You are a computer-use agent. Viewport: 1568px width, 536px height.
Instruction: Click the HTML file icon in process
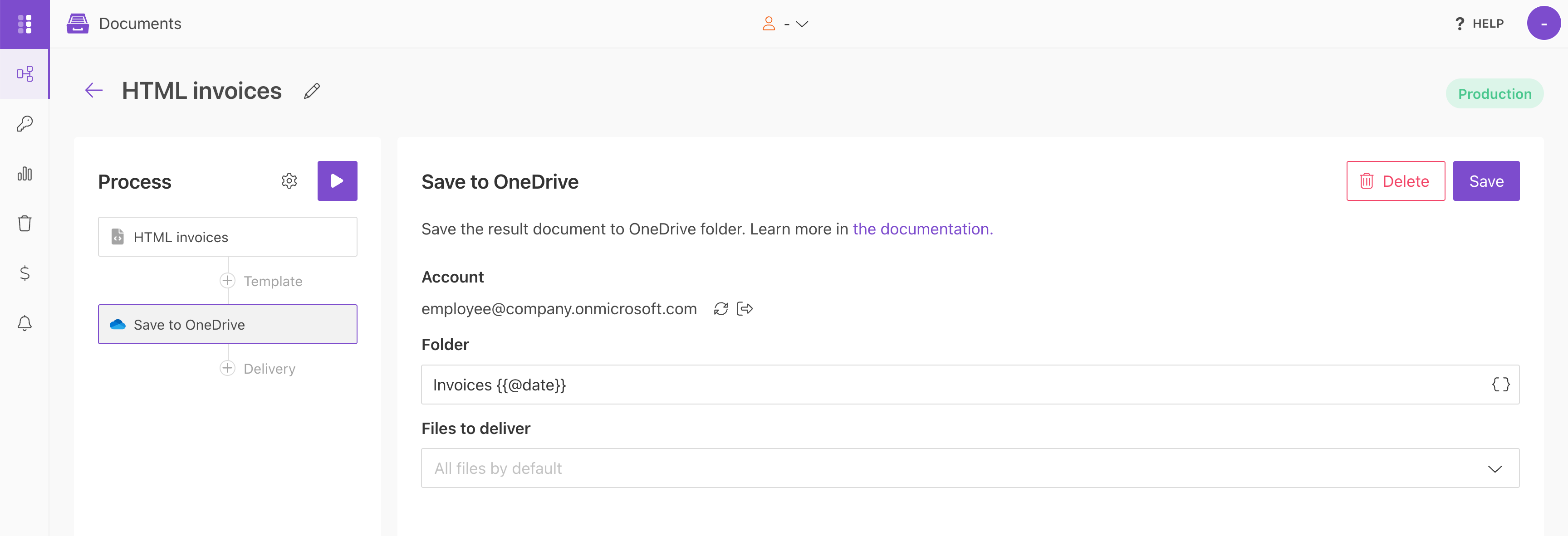click(x=118, y=237)
